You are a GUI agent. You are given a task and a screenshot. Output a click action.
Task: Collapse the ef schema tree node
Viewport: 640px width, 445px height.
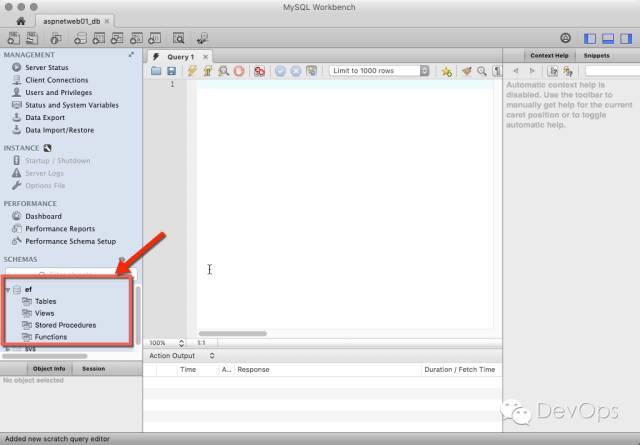tap(7, 289)
